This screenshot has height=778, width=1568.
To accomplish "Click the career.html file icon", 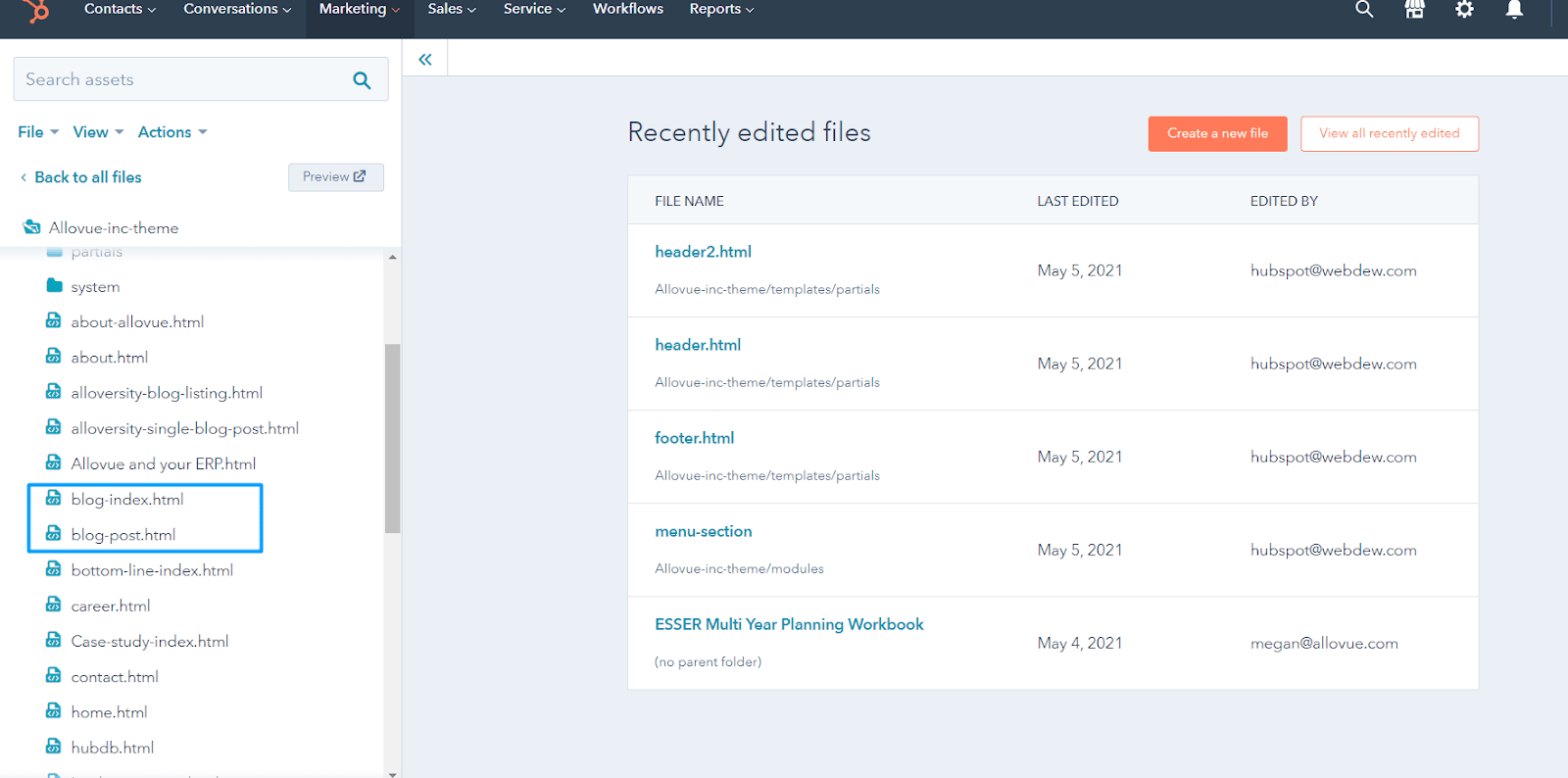I will tap(54, 605).
